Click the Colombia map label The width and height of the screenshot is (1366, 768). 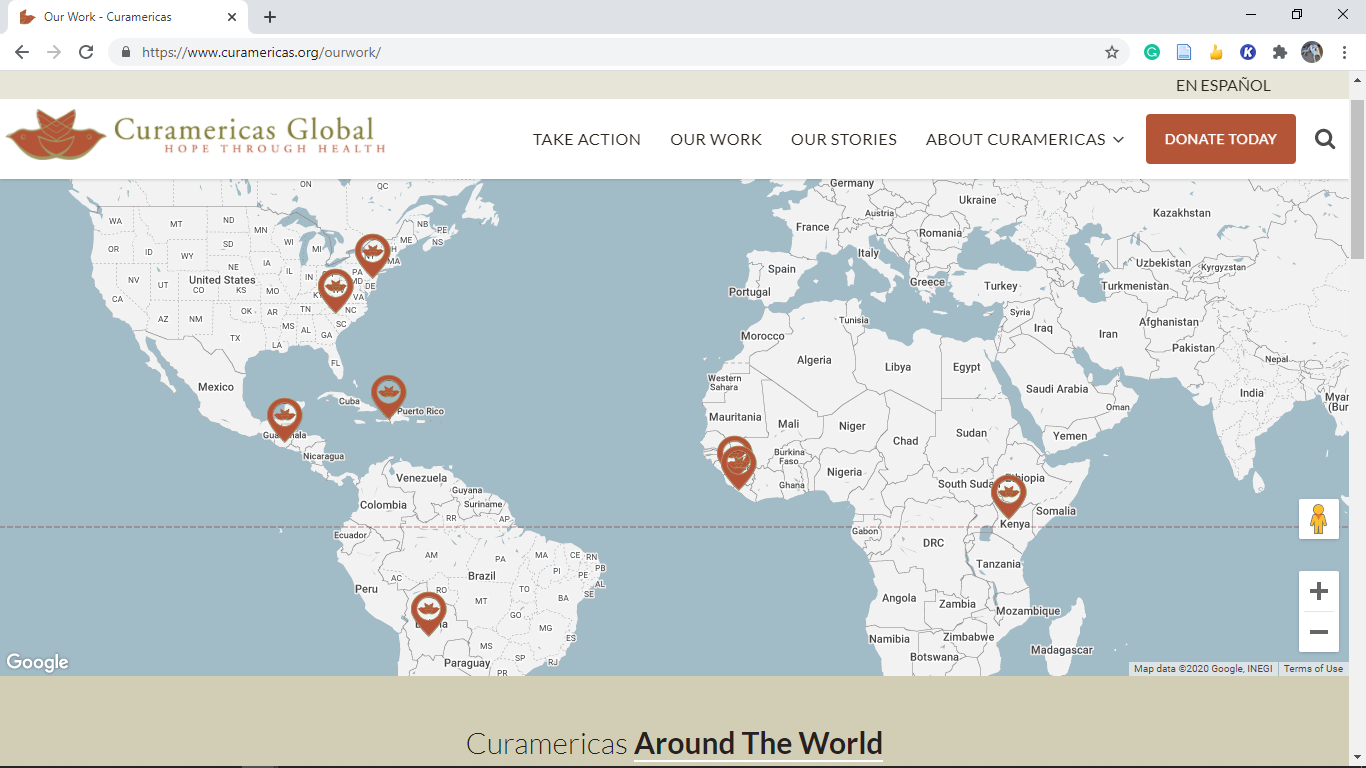click(383, 505)
